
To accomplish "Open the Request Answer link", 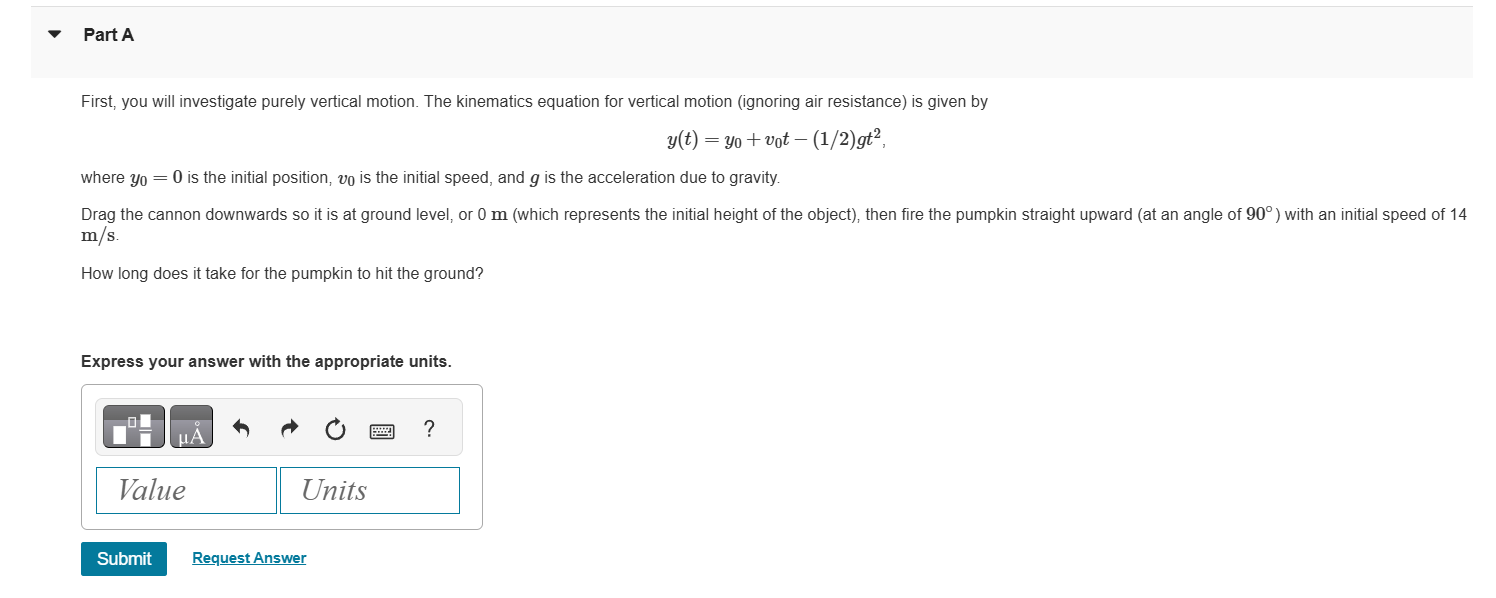I will (x=249, y=558).
